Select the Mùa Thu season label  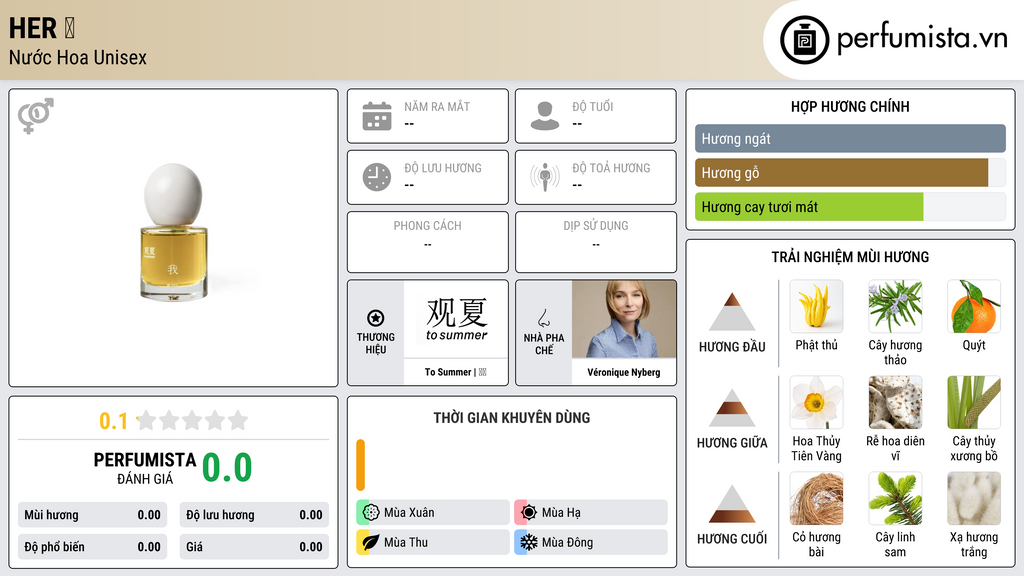coord(406,543)
